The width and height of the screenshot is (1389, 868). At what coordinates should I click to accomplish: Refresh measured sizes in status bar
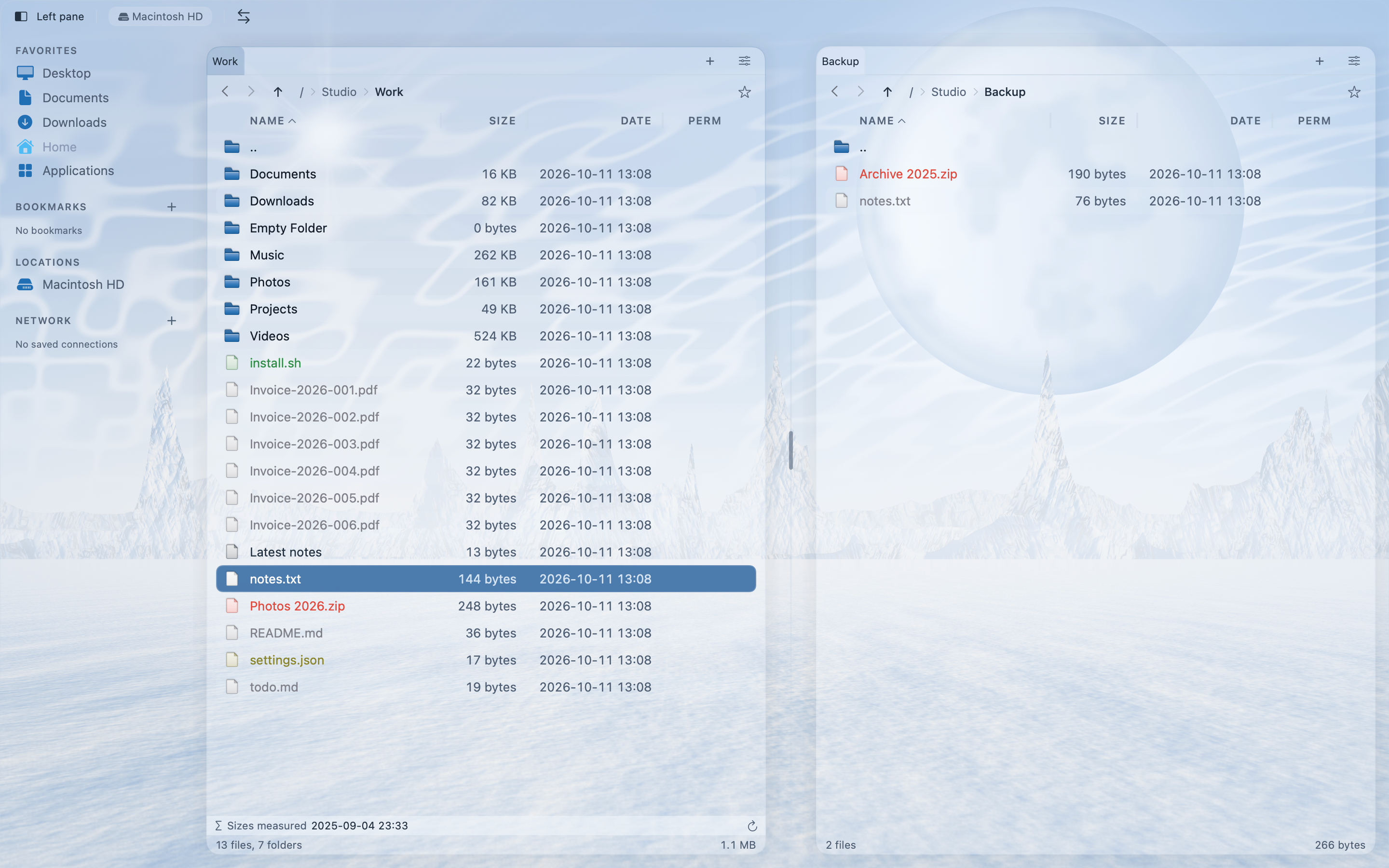(752, 826)
